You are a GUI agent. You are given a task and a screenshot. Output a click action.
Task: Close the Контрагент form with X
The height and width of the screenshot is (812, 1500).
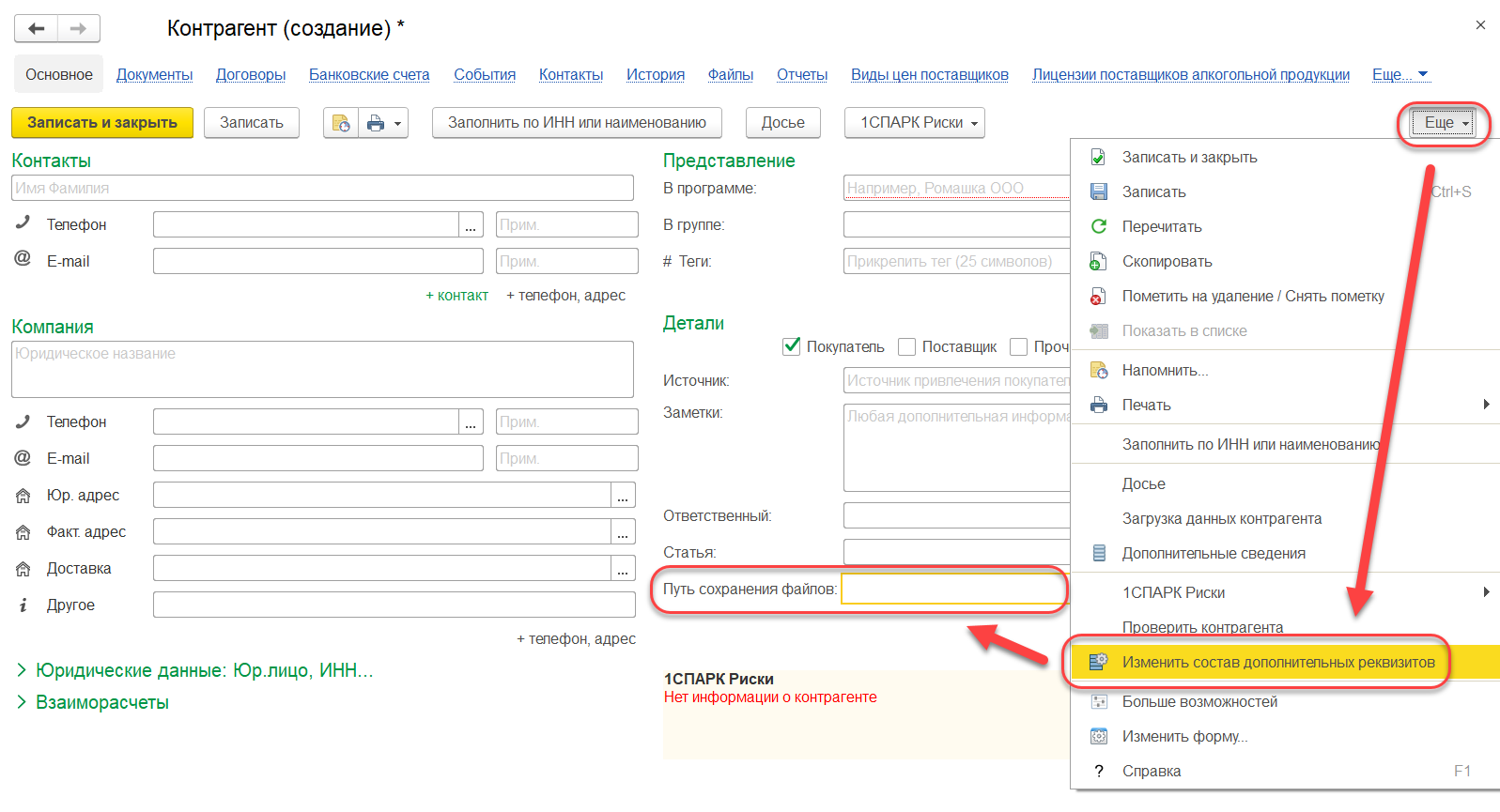pyautogui.click(x=1480, y=25)
